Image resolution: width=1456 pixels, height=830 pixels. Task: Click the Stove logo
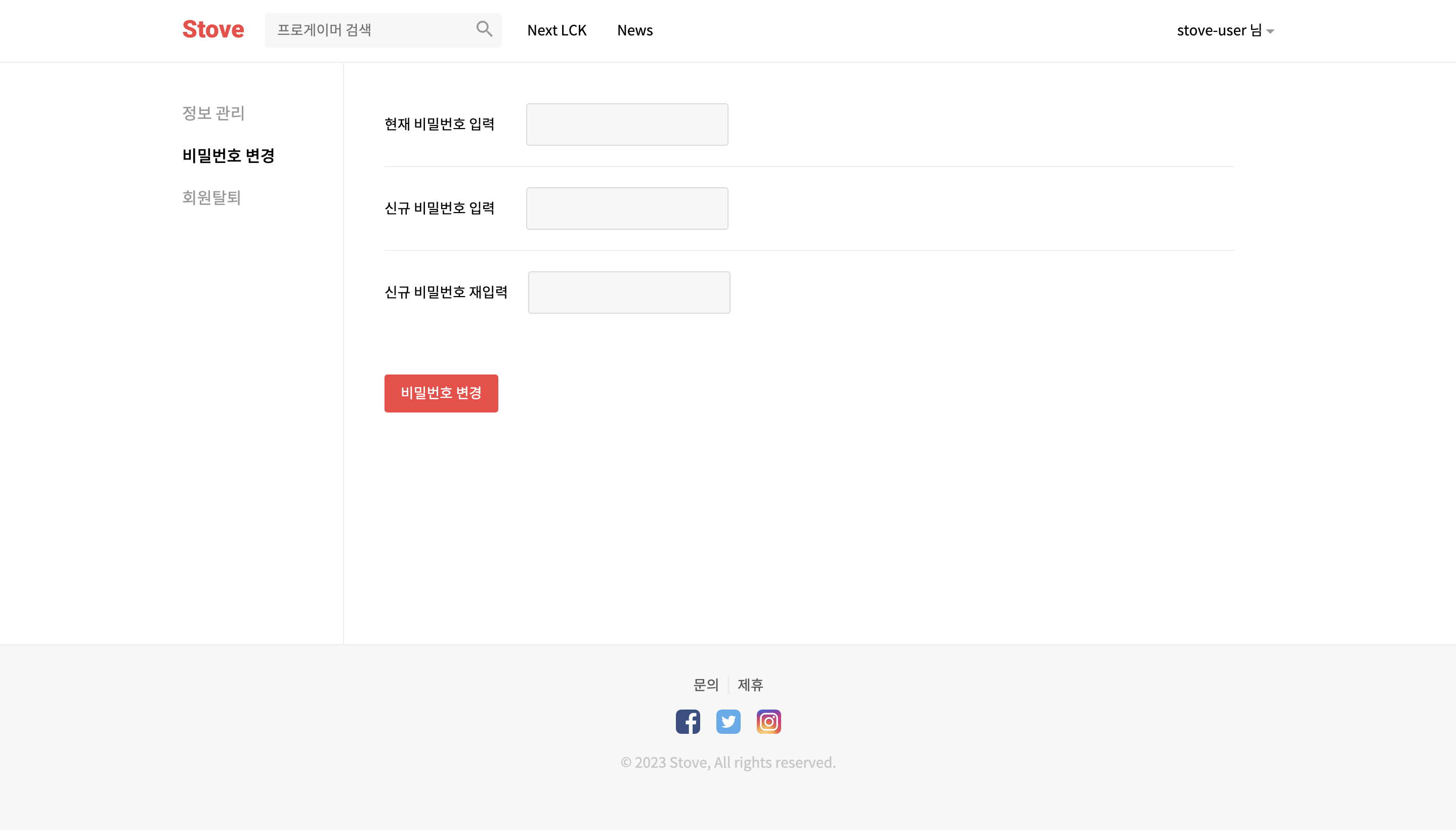(x=213, y=28)
